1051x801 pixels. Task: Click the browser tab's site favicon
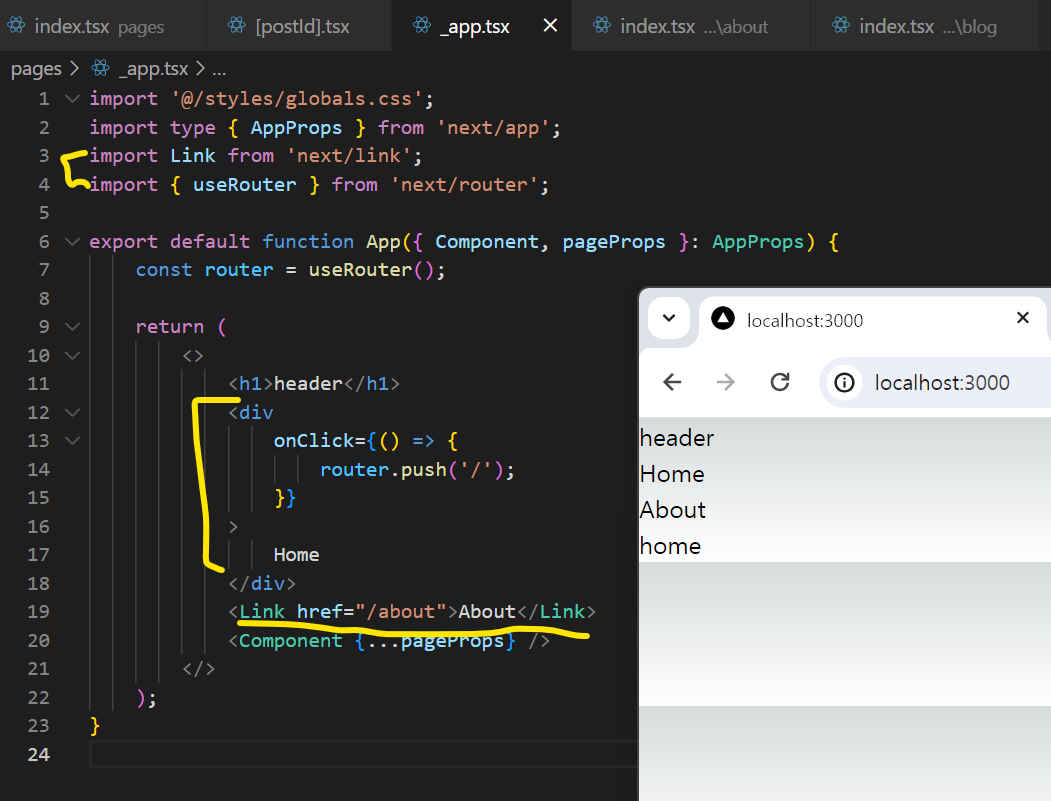pyautogui.click(x=723, y=318)
